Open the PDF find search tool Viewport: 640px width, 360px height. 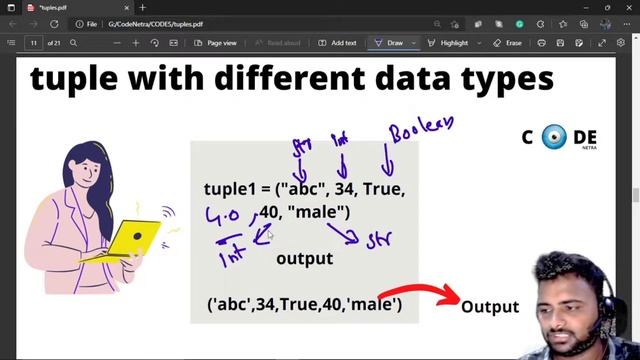pyautogui.click(x=73, y=43)
